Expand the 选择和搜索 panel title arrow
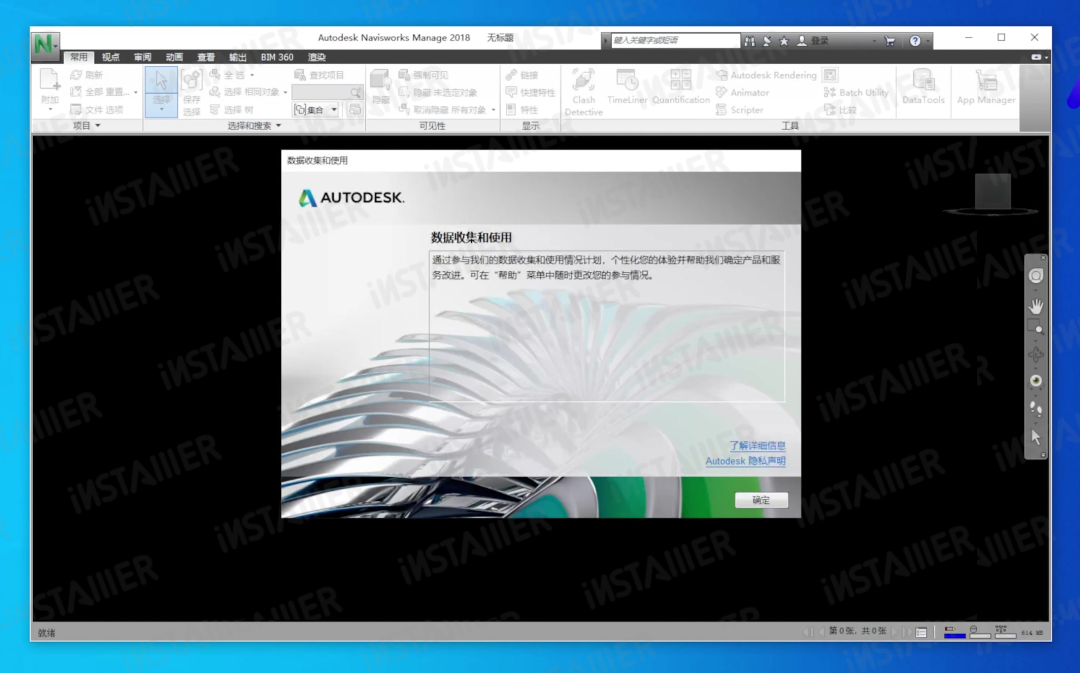This screenshot has width=1080, height=673. point(278,125)
